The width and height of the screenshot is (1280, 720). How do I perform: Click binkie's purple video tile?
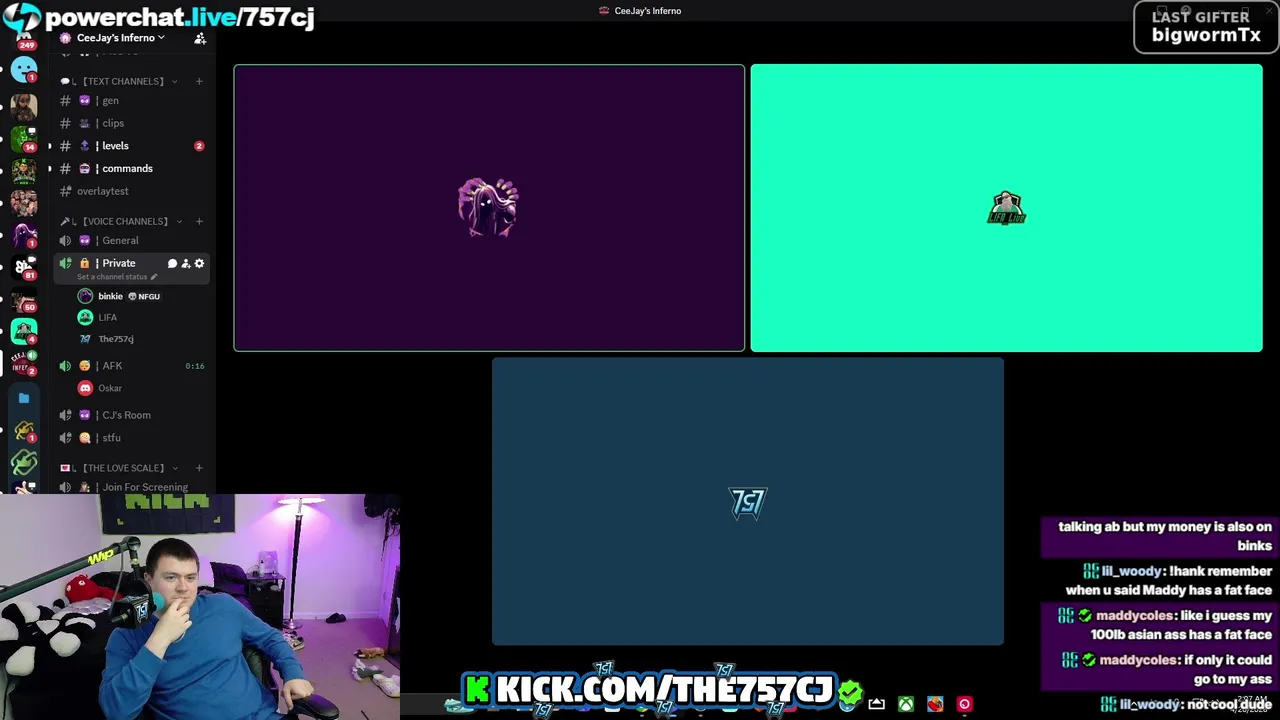pos(489,208)
